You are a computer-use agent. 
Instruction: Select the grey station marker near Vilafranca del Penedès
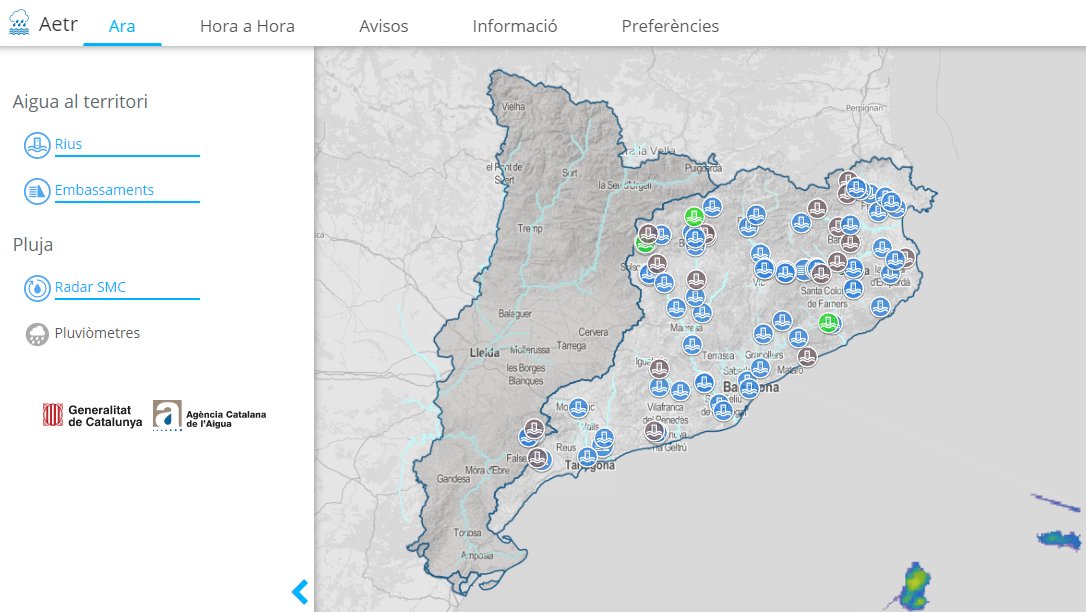(x=655, y=430)
